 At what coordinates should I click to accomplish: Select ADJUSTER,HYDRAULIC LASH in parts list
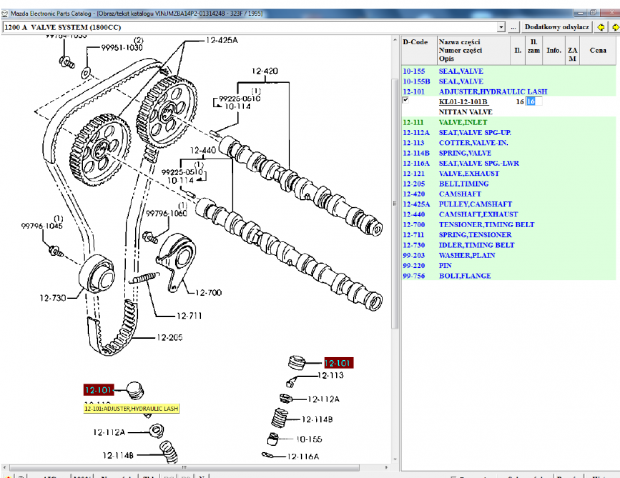(508, 92)
